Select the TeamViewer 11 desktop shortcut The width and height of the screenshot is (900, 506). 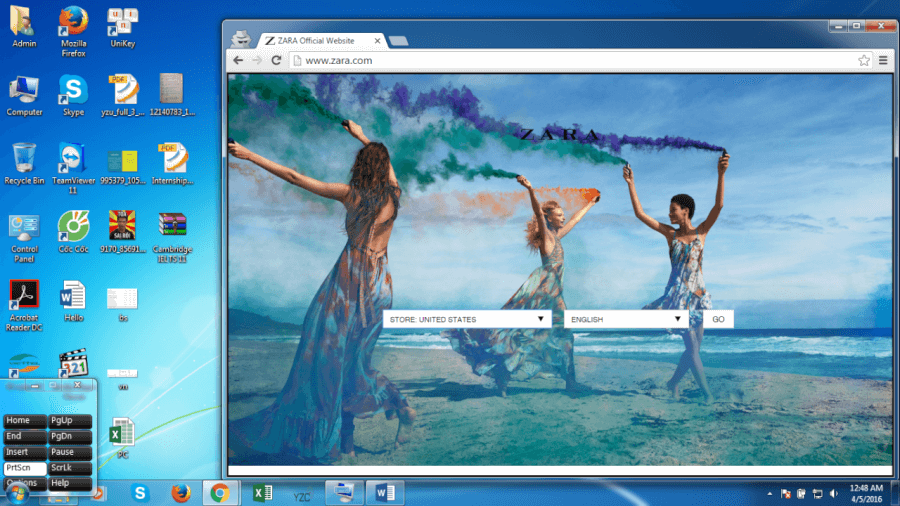point(72,160)
